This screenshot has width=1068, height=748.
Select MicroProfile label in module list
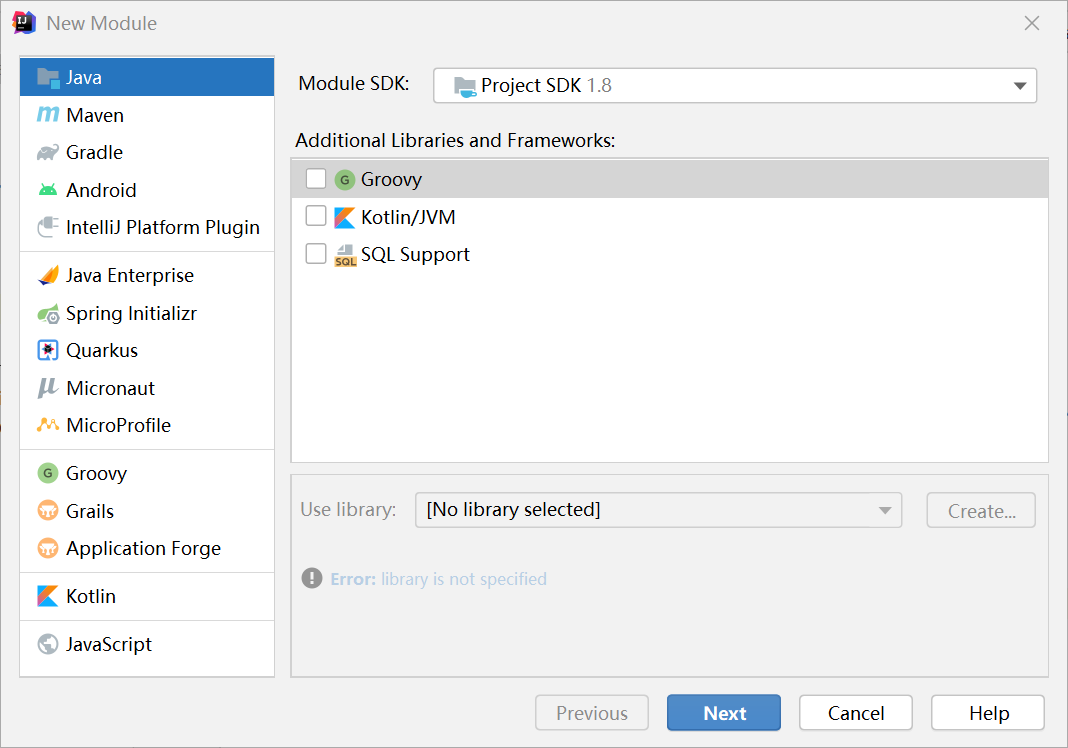pyautogui.click(x=119, y=425)
